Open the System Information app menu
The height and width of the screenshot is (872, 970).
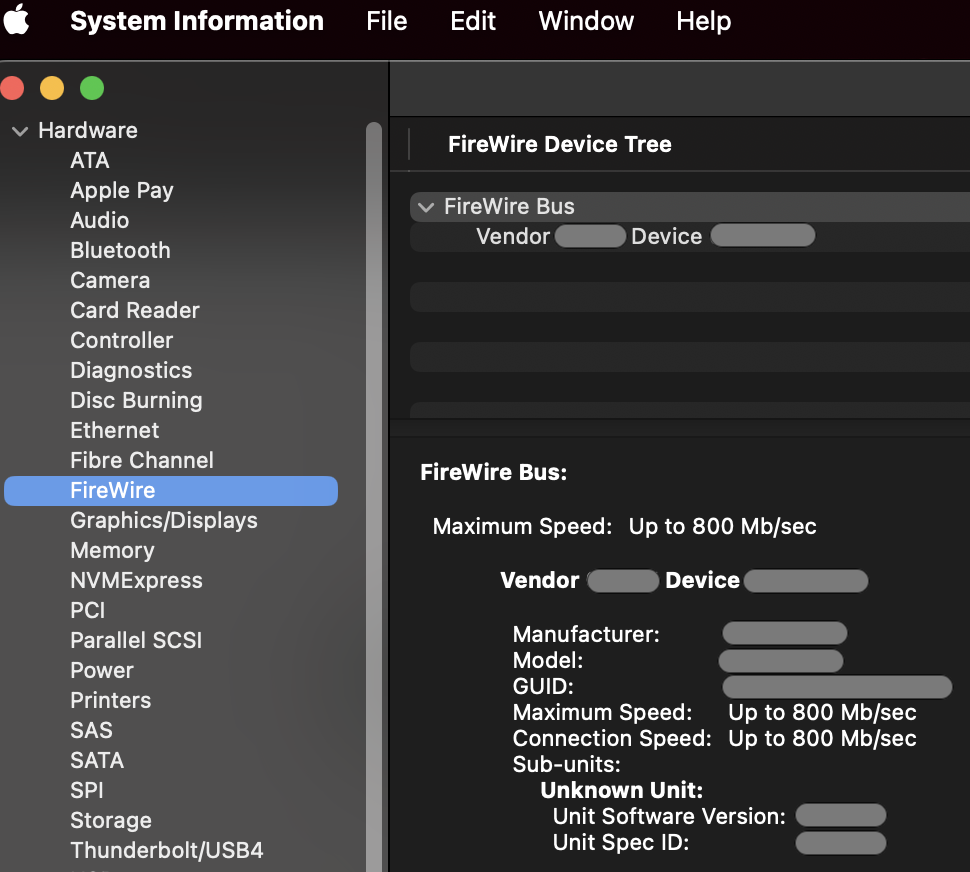[197, 21]
